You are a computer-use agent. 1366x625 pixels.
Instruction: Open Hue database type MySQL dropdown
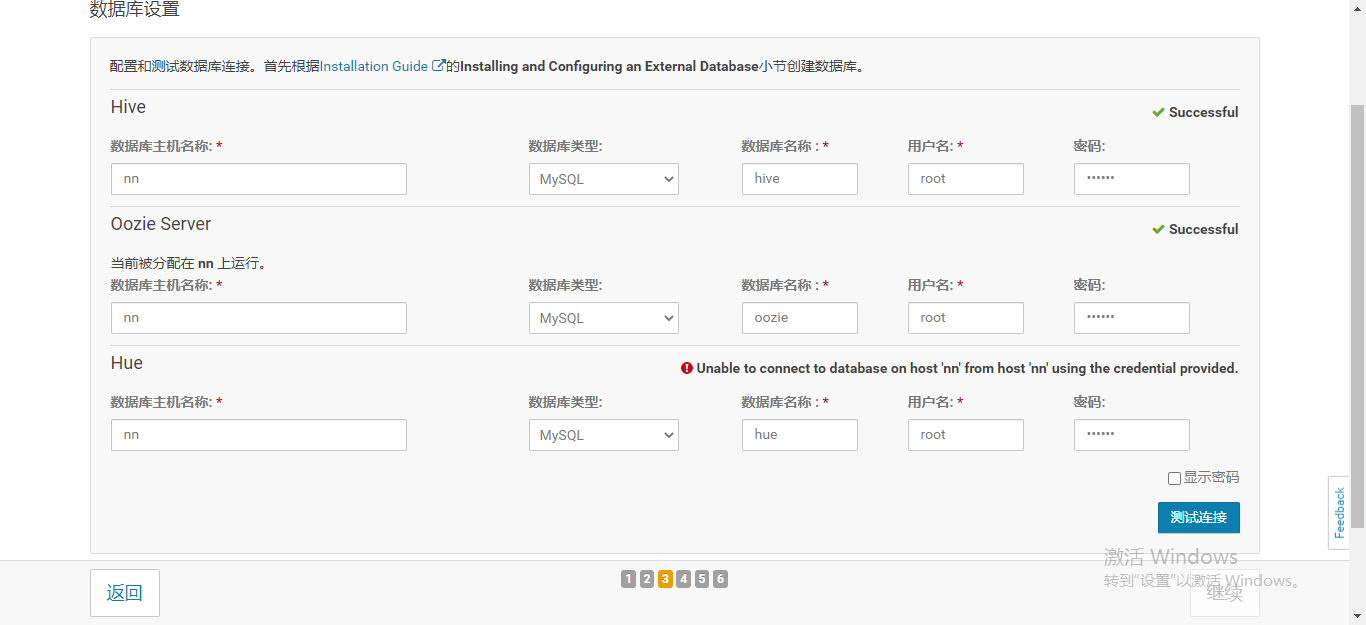coord(604,435)
